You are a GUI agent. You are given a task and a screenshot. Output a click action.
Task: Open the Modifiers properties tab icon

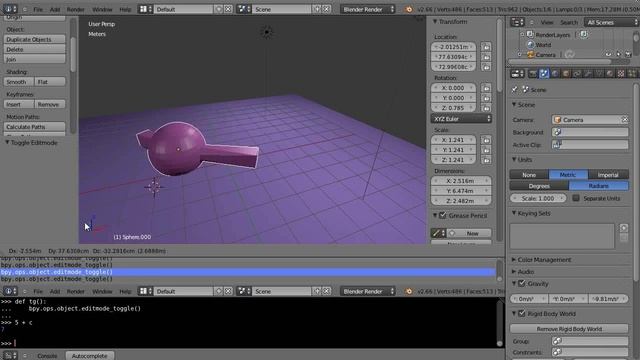pos(588,73)
